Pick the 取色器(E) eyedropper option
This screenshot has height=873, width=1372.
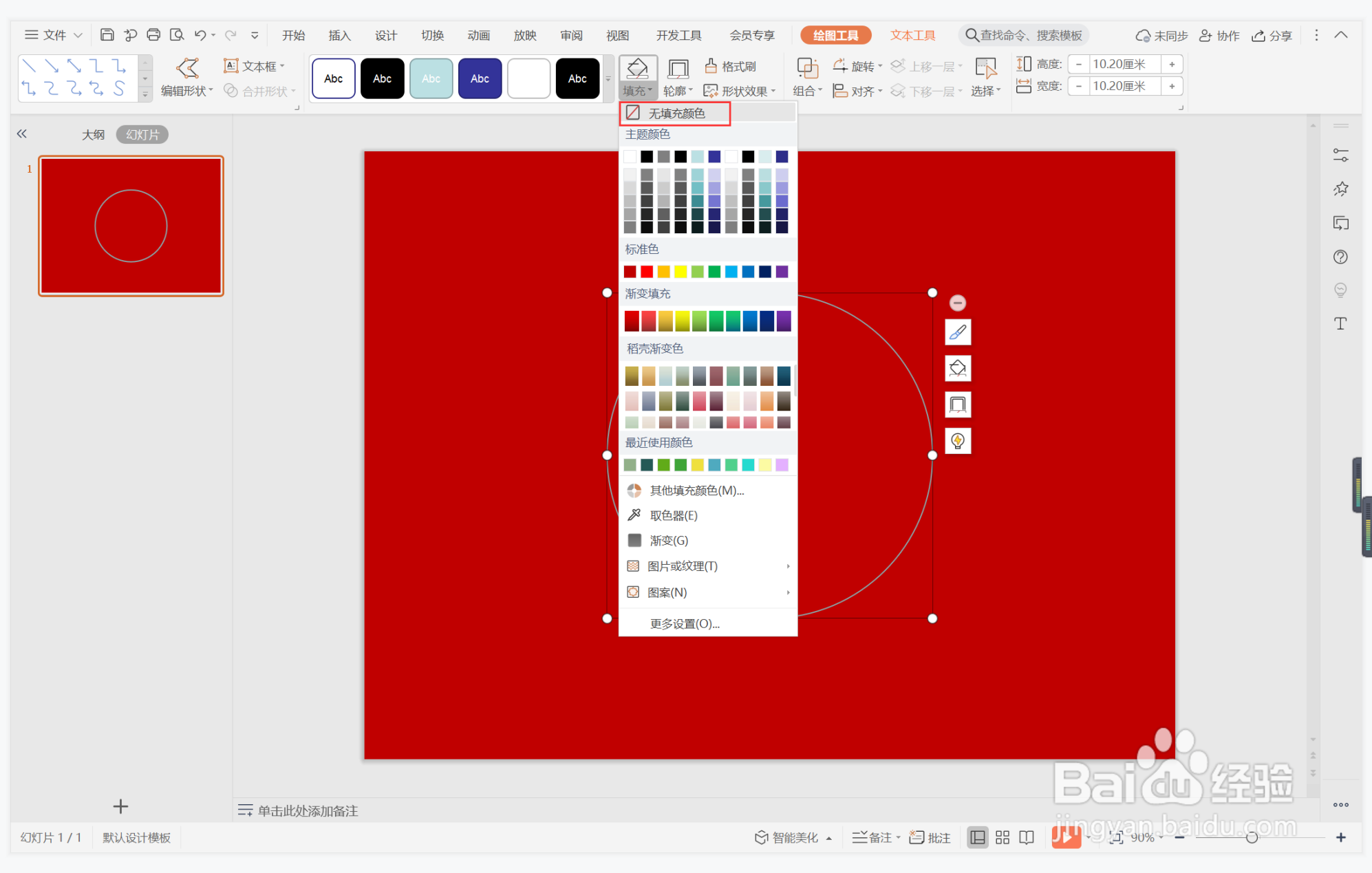[x=708, y=515]
